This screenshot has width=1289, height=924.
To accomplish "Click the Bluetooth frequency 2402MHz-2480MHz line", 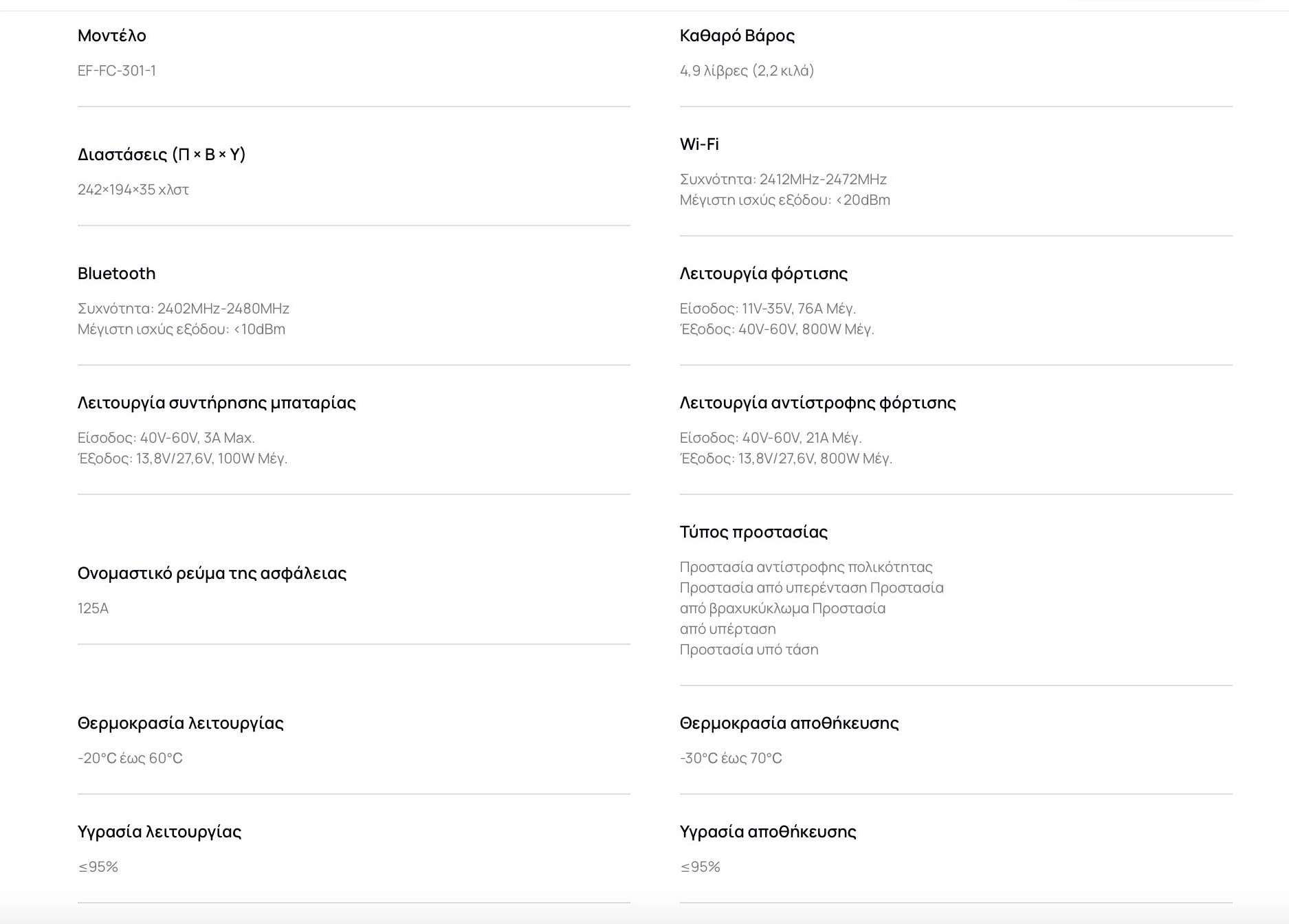I will pos(184,309).
